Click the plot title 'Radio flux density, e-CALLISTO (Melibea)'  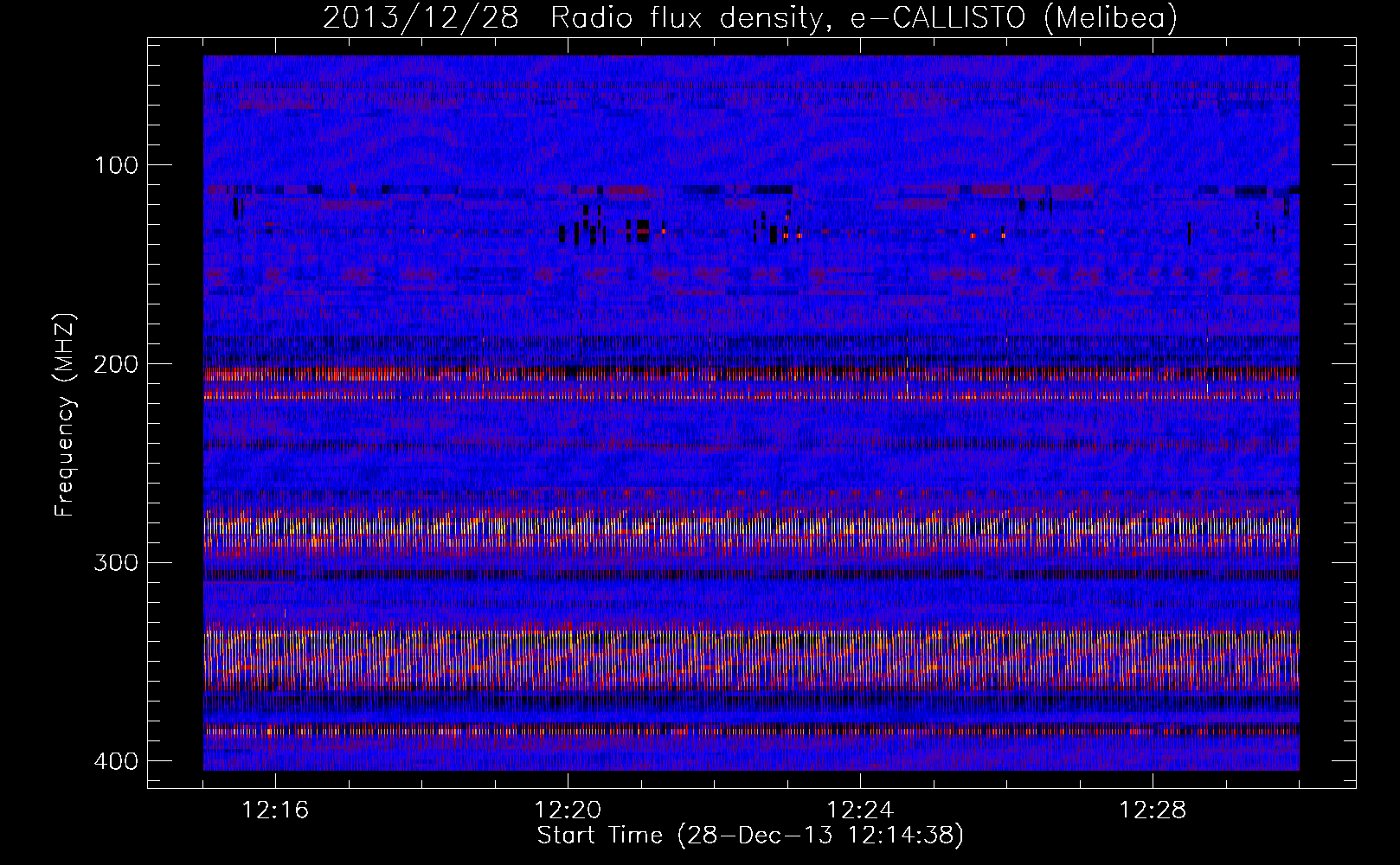click(x=864, y=17)
